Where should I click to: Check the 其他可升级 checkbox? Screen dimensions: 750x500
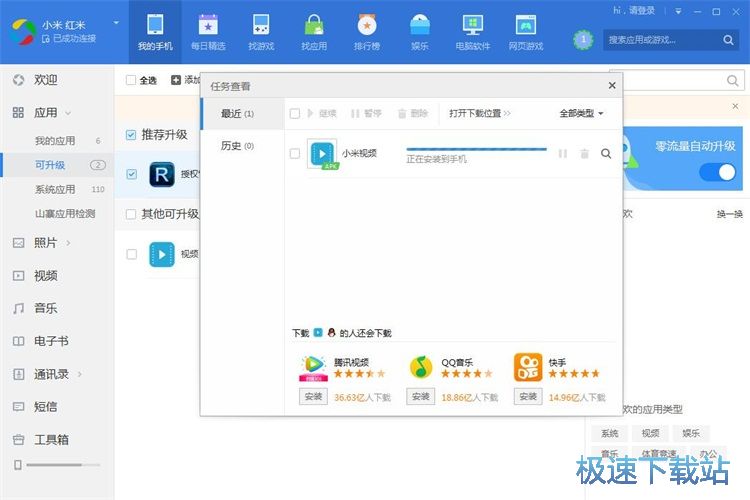131,214
